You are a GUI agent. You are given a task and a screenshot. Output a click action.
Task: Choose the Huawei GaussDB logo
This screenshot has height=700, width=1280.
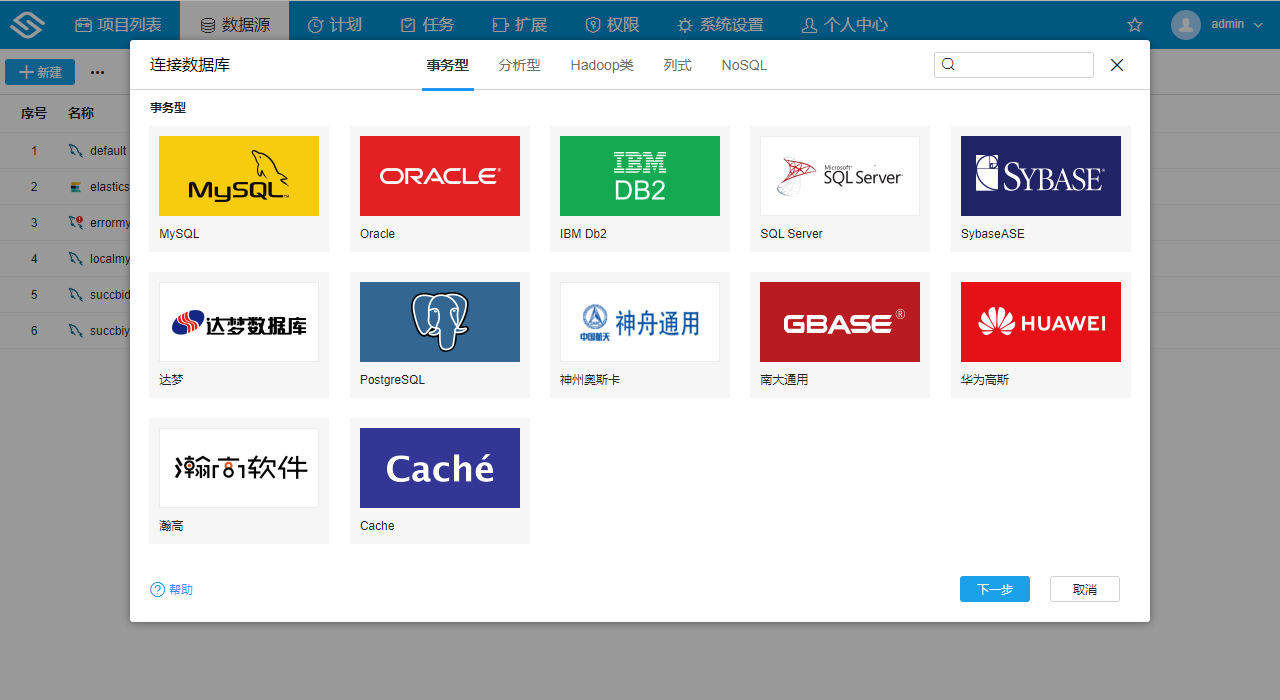tap(1040, 322)
